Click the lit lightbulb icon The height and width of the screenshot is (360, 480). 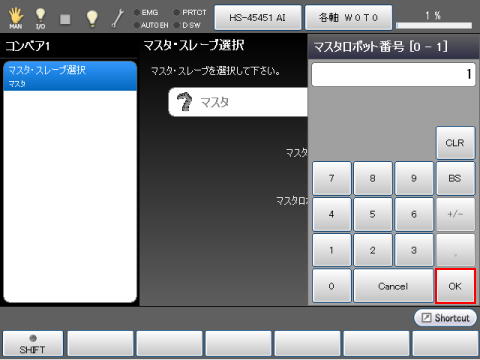[x=92, y=18]
